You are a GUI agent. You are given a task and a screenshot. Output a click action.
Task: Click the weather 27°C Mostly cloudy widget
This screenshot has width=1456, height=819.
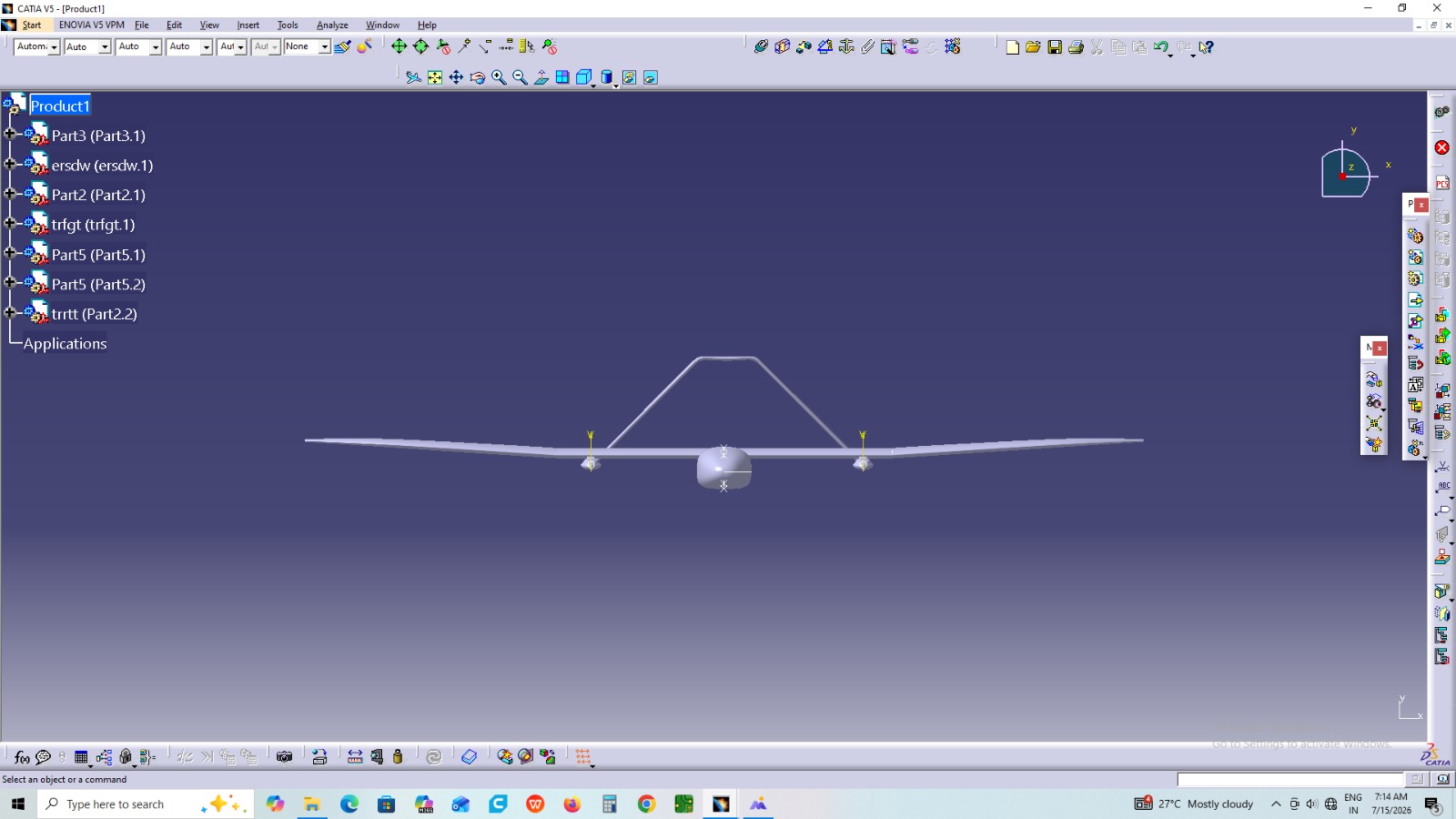click(x=1194, y=804)
